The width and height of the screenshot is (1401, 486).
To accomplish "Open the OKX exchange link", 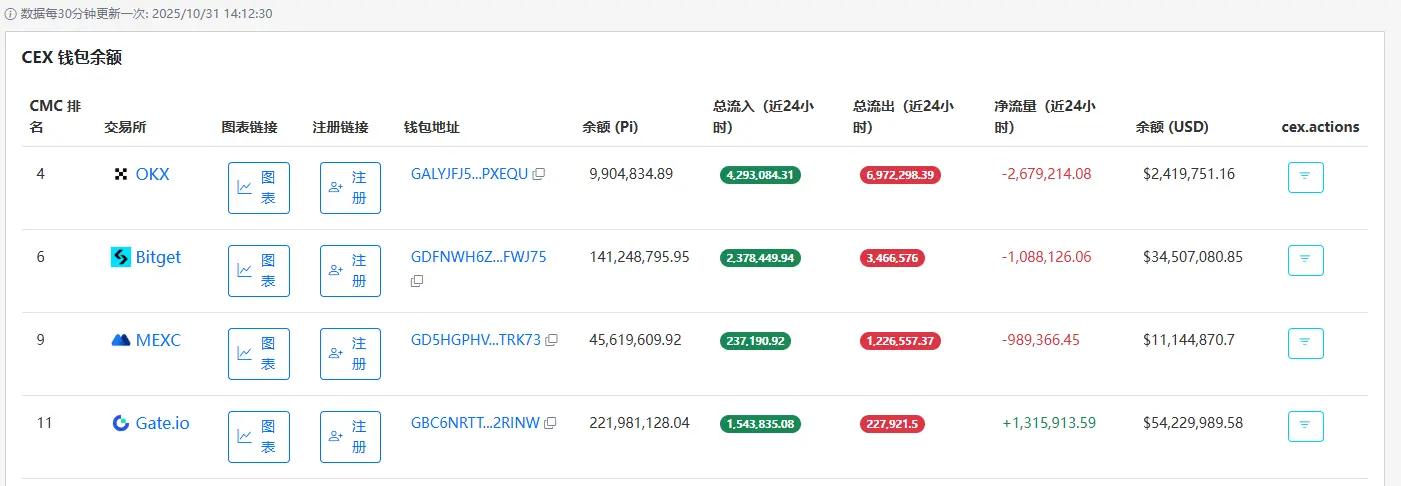I will coord(153,174).
